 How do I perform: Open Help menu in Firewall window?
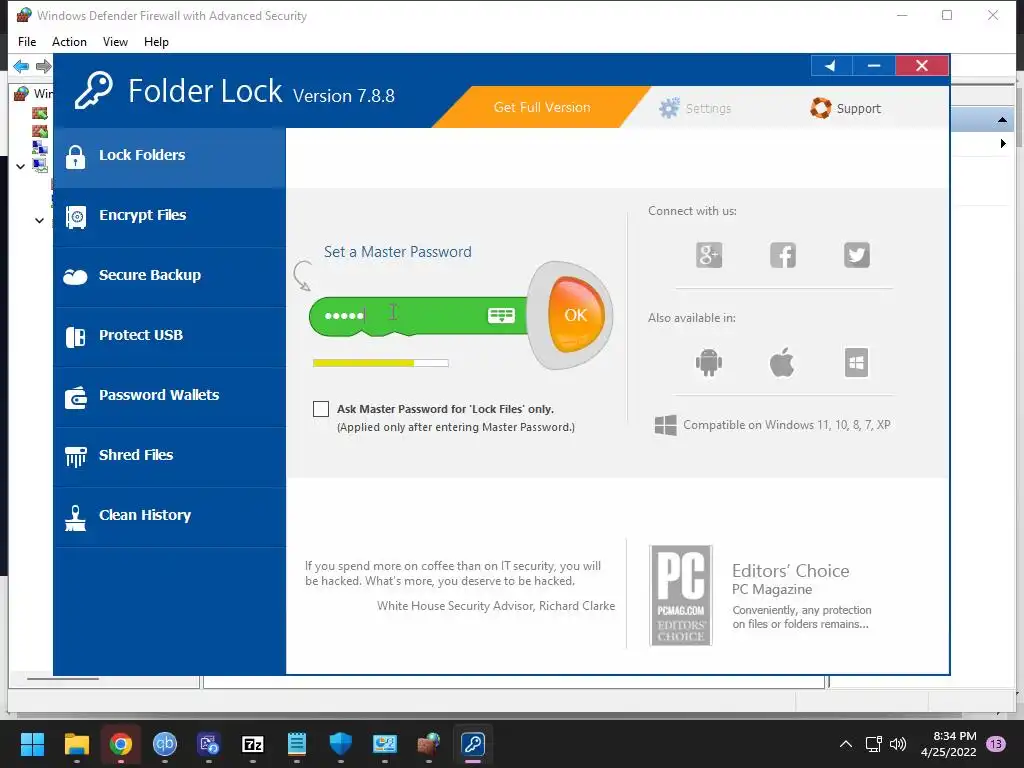156,42
